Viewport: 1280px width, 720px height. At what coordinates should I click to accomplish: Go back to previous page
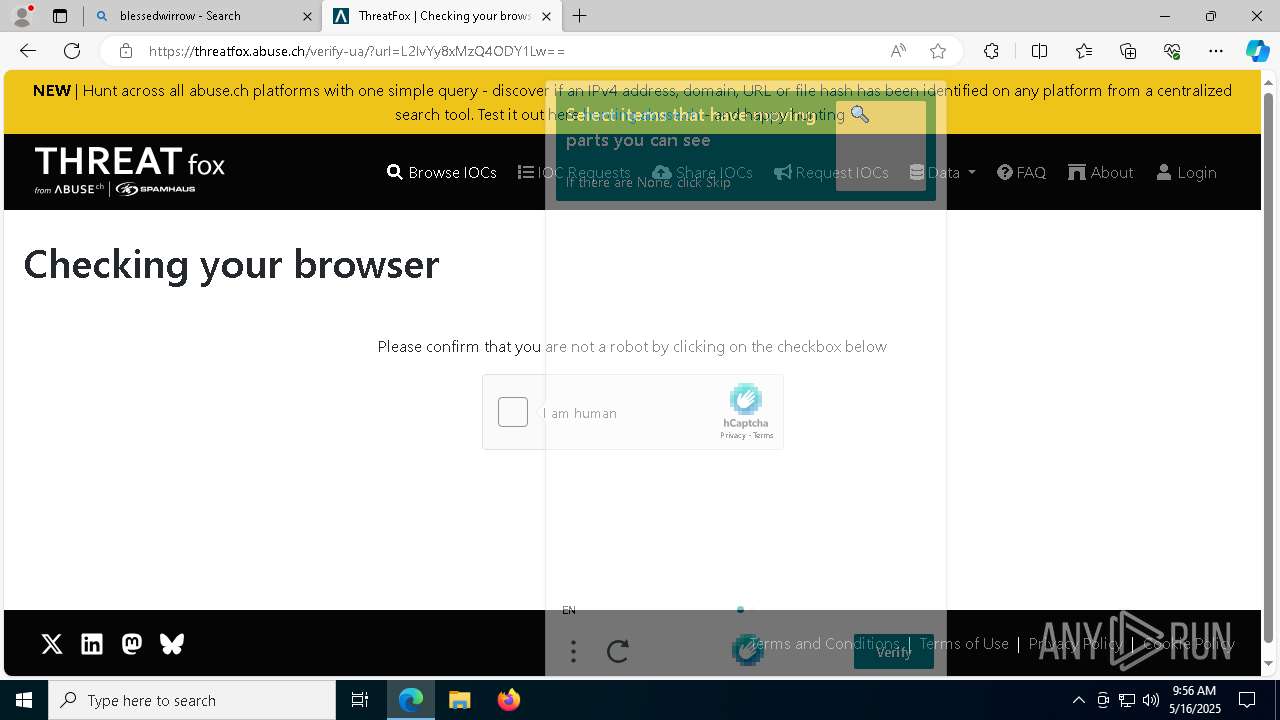(x=28, y=51)
